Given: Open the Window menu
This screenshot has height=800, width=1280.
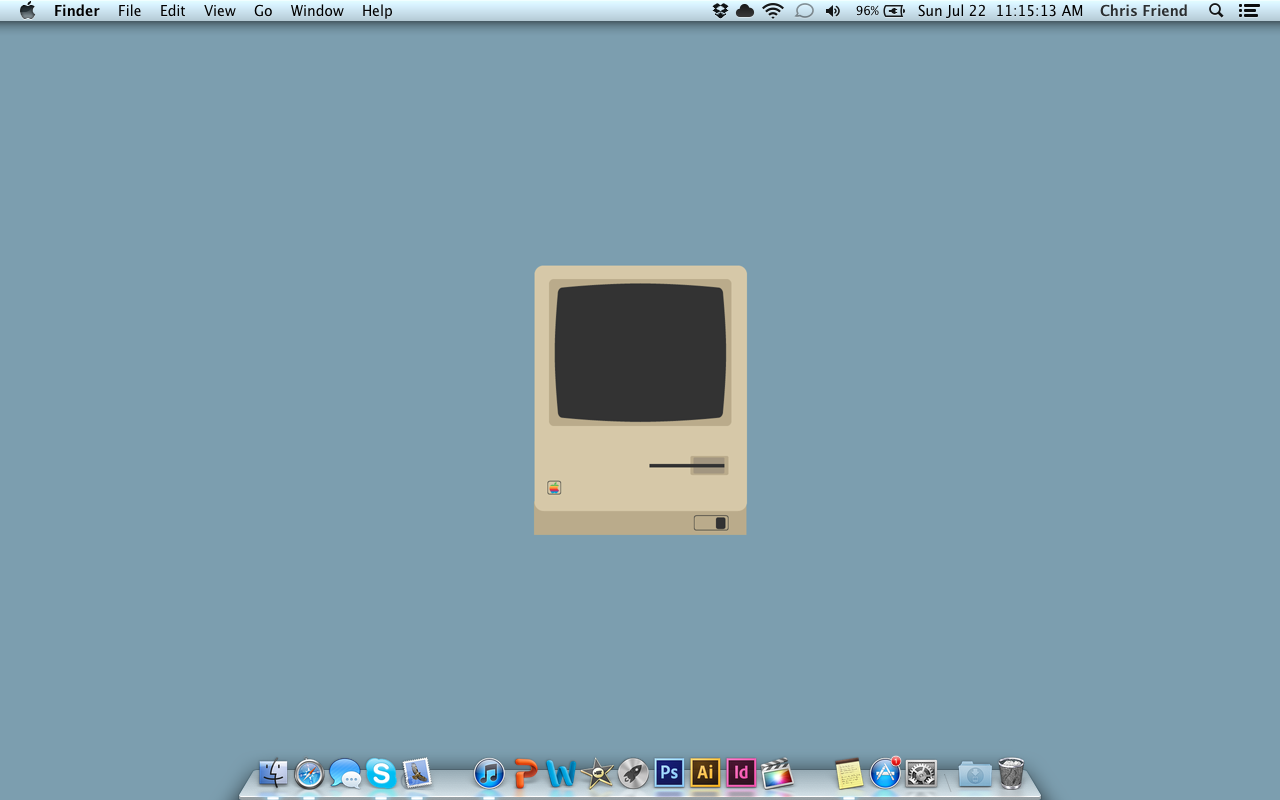Looking at the screenshot, I should tap(317, 11).
